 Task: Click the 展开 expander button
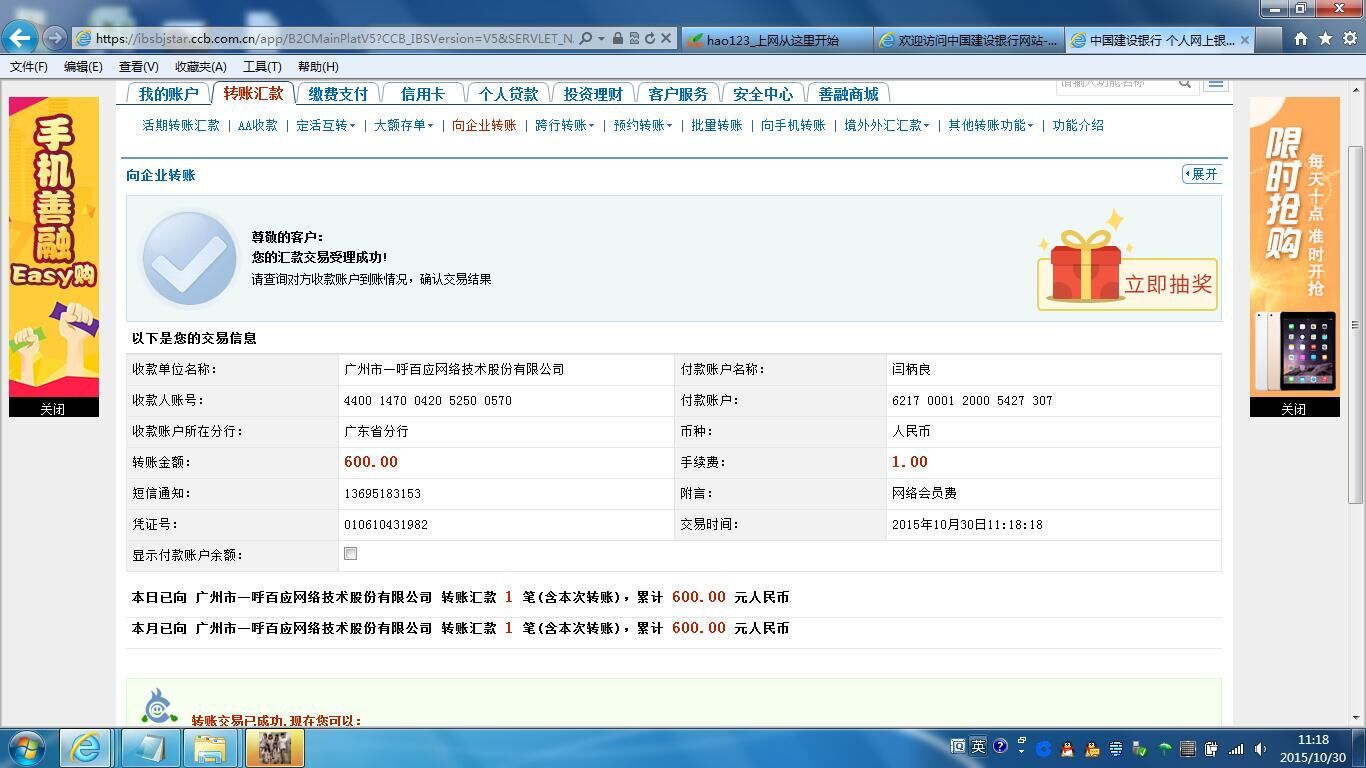pos(1202,174)
